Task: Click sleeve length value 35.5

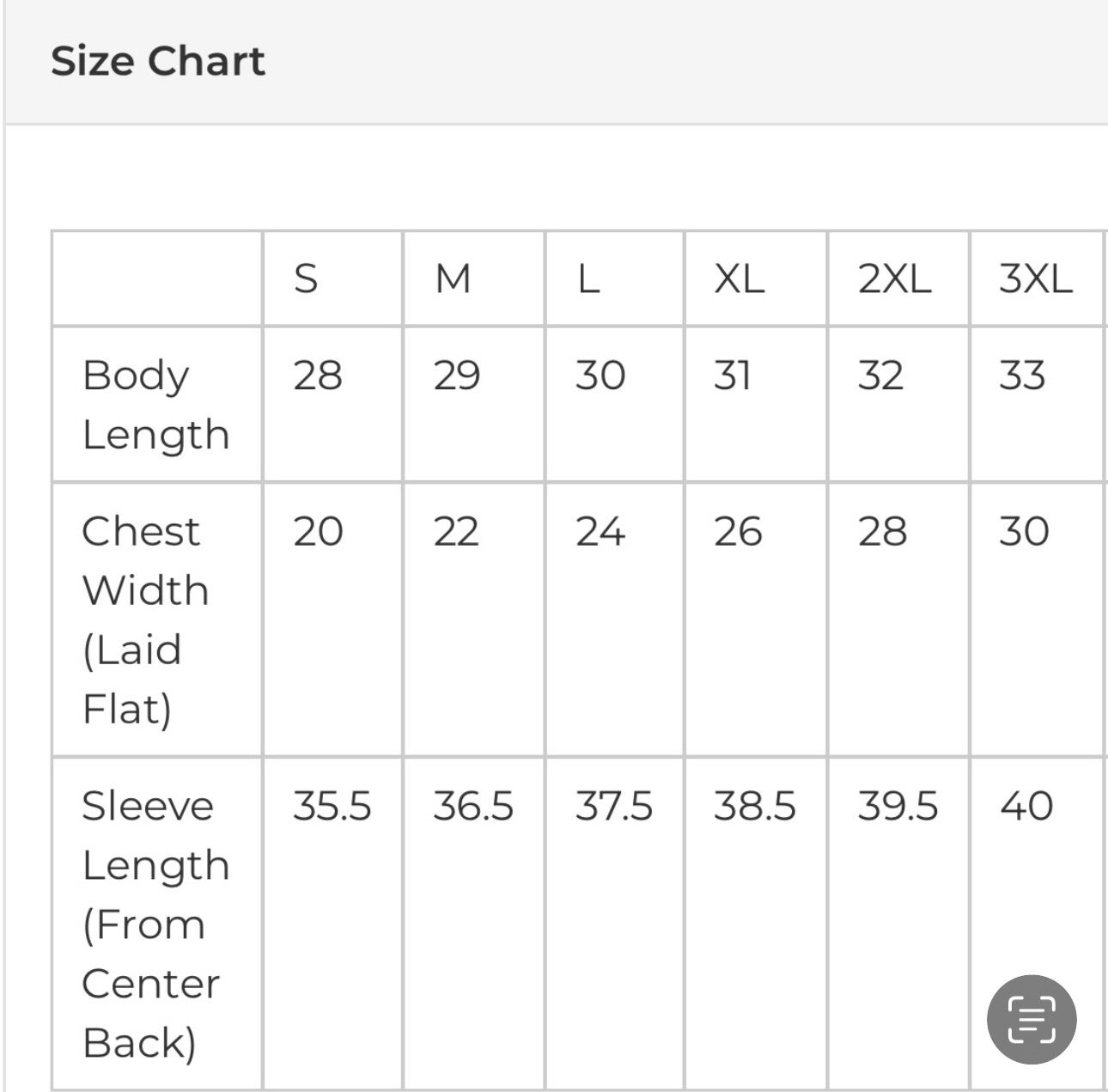Action: click(332, 806)
